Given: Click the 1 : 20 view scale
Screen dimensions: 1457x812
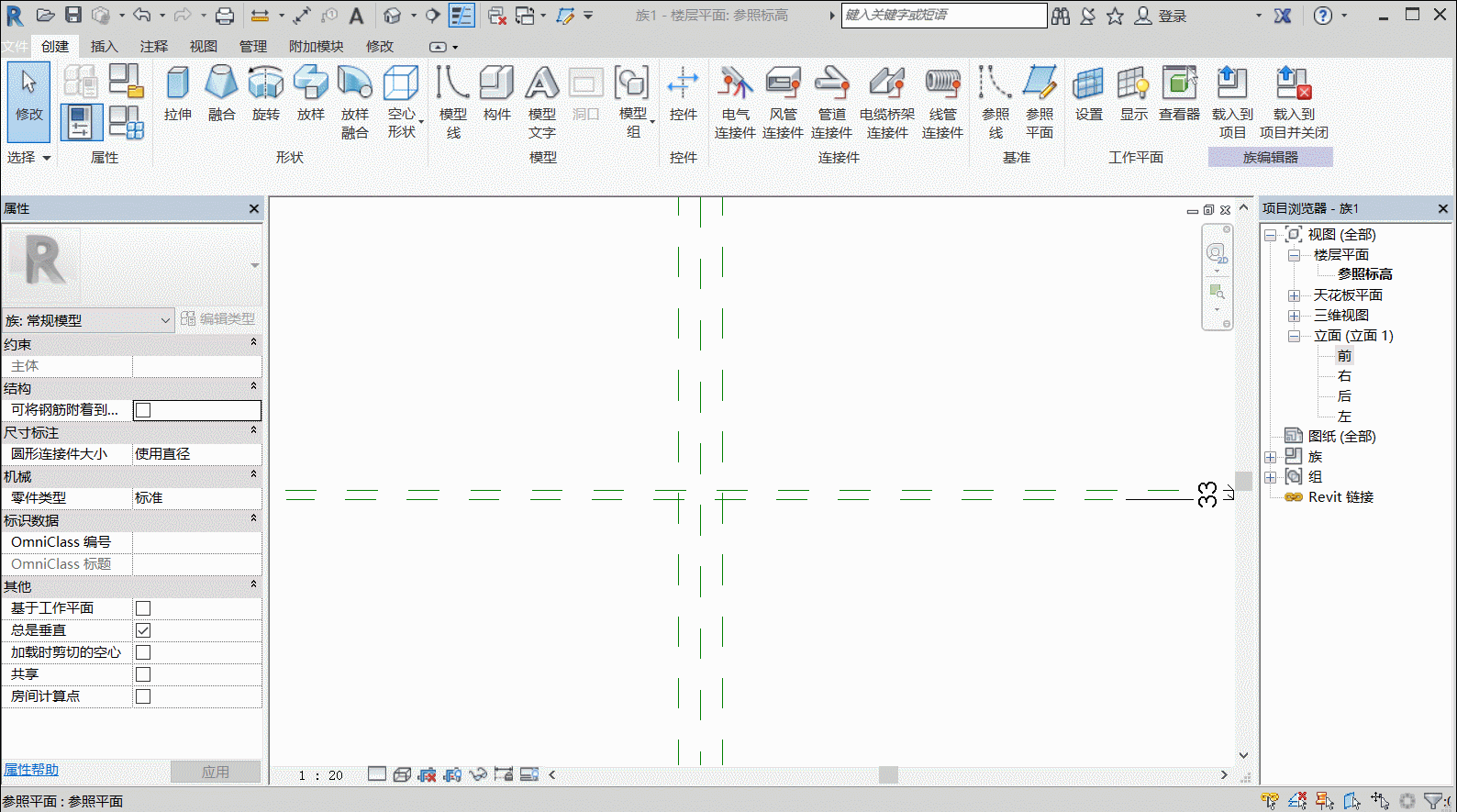Looking at the screenshot, I should (321, 775).
